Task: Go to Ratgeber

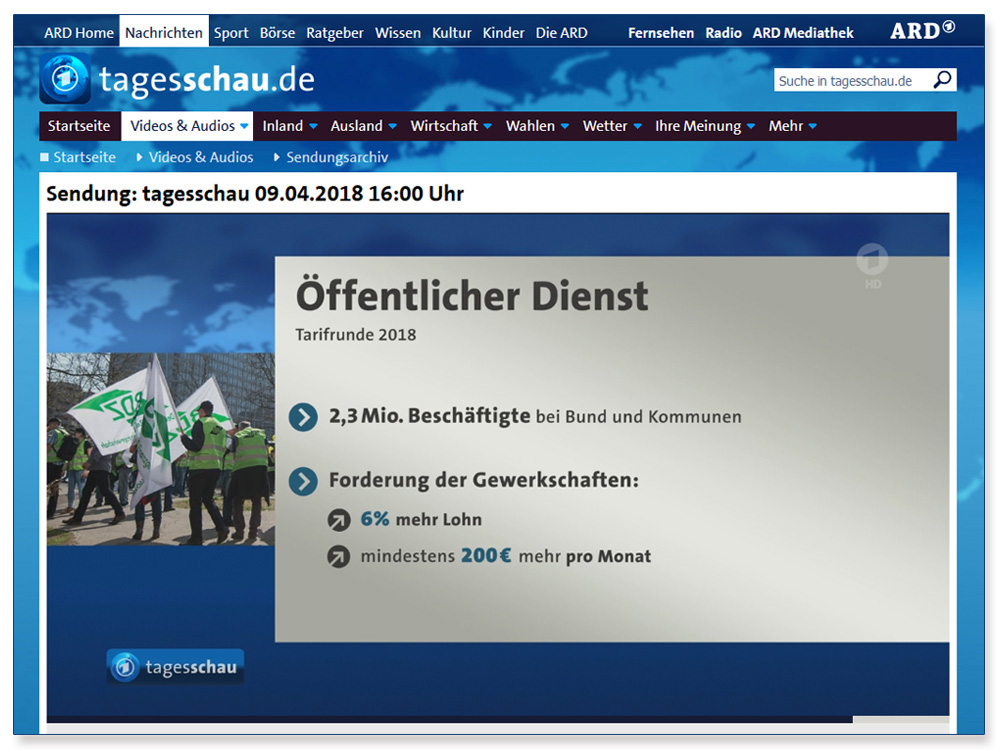Action: click(335, 33)
